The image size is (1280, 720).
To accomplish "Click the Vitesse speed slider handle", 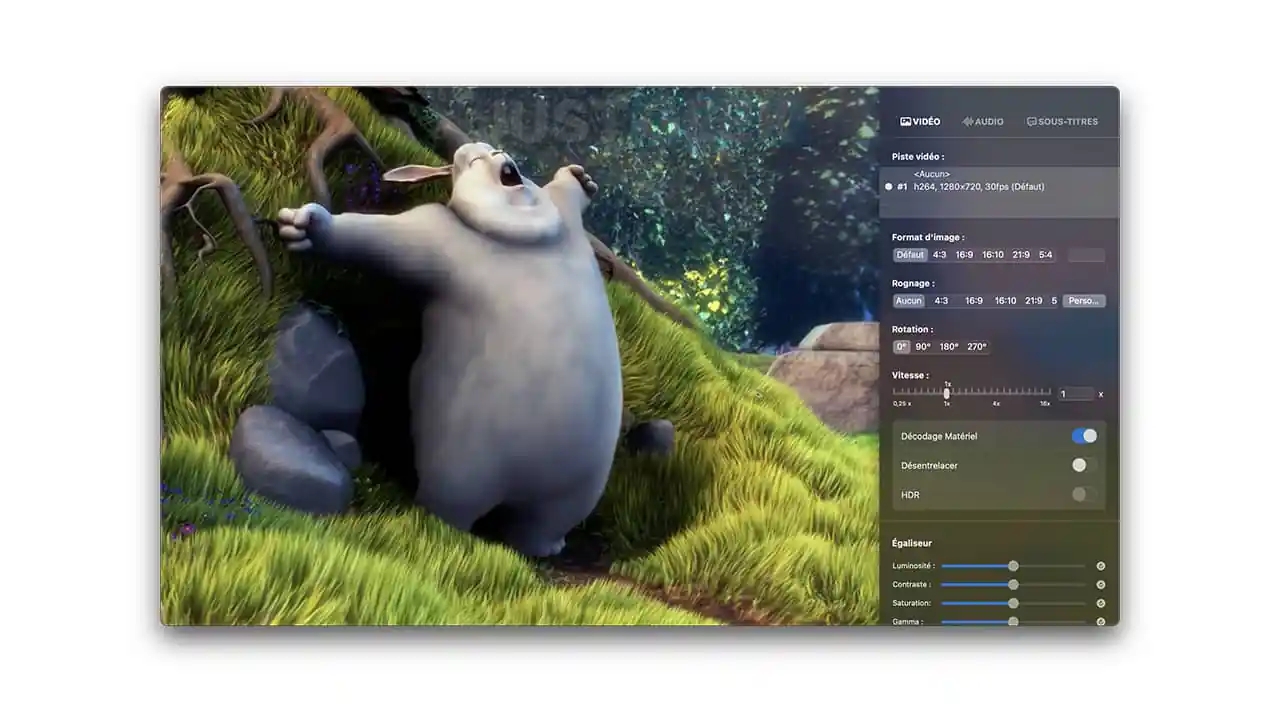I will click(947, 393).
